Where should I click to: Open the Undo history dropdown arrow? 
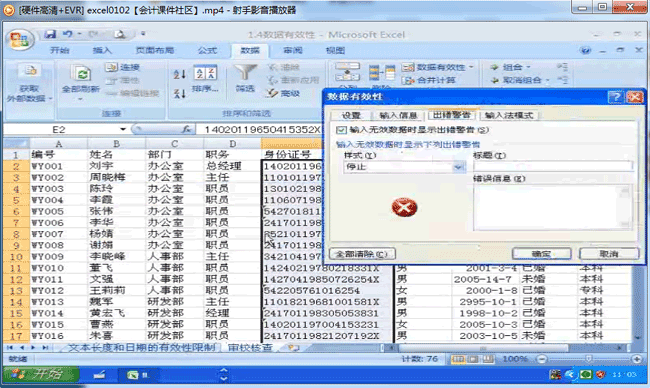(79, 34)
